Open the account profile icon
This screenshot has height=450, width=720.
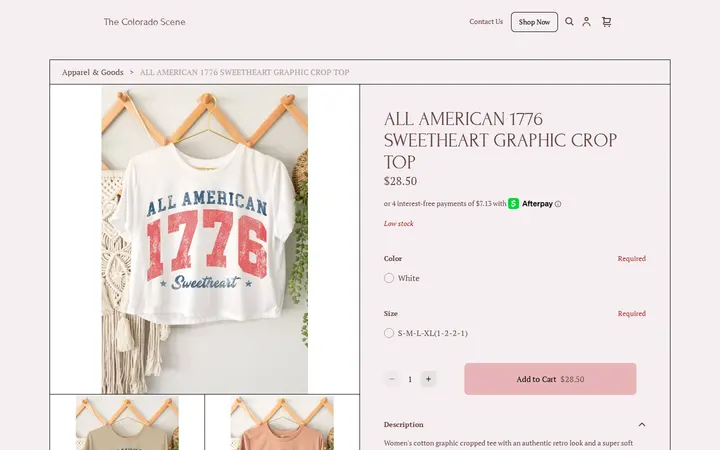(586, 22)
